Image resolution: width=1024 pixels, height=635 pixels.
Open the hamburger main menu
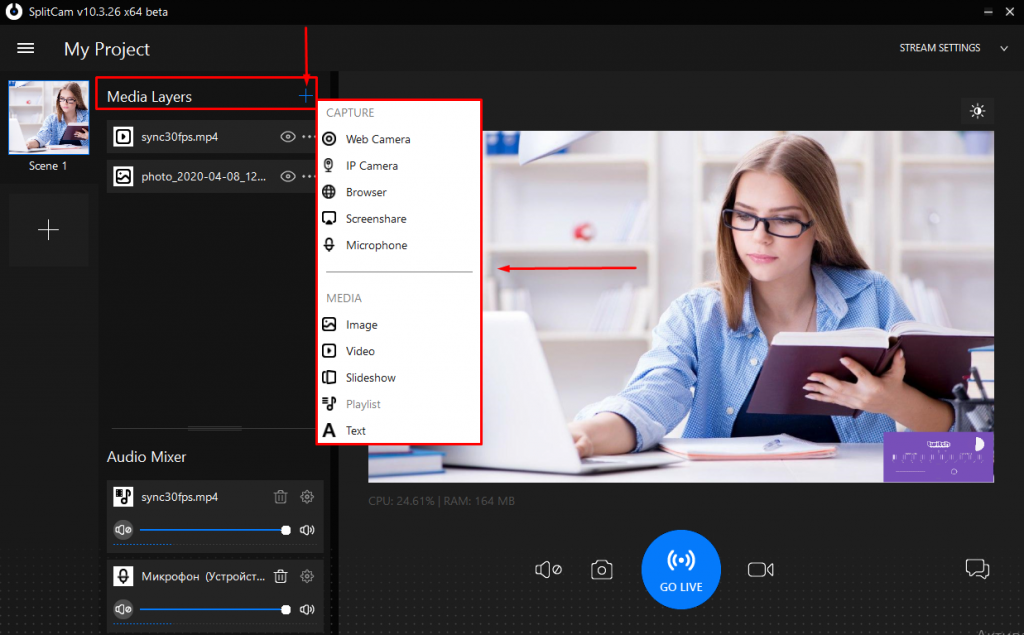(x=25, y=48)
